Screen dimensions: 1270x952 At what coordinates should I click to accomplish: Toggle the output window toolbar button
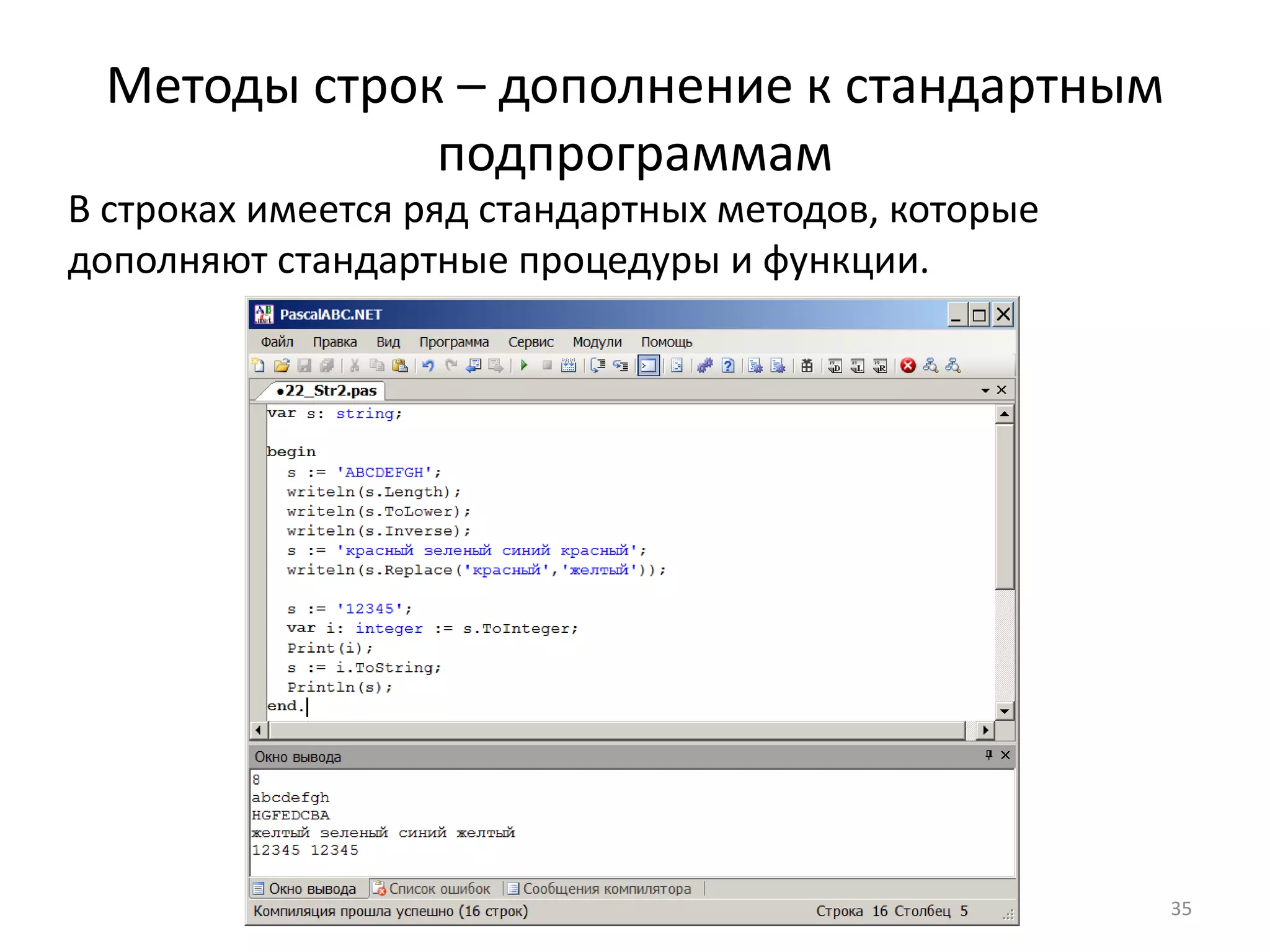649,366
